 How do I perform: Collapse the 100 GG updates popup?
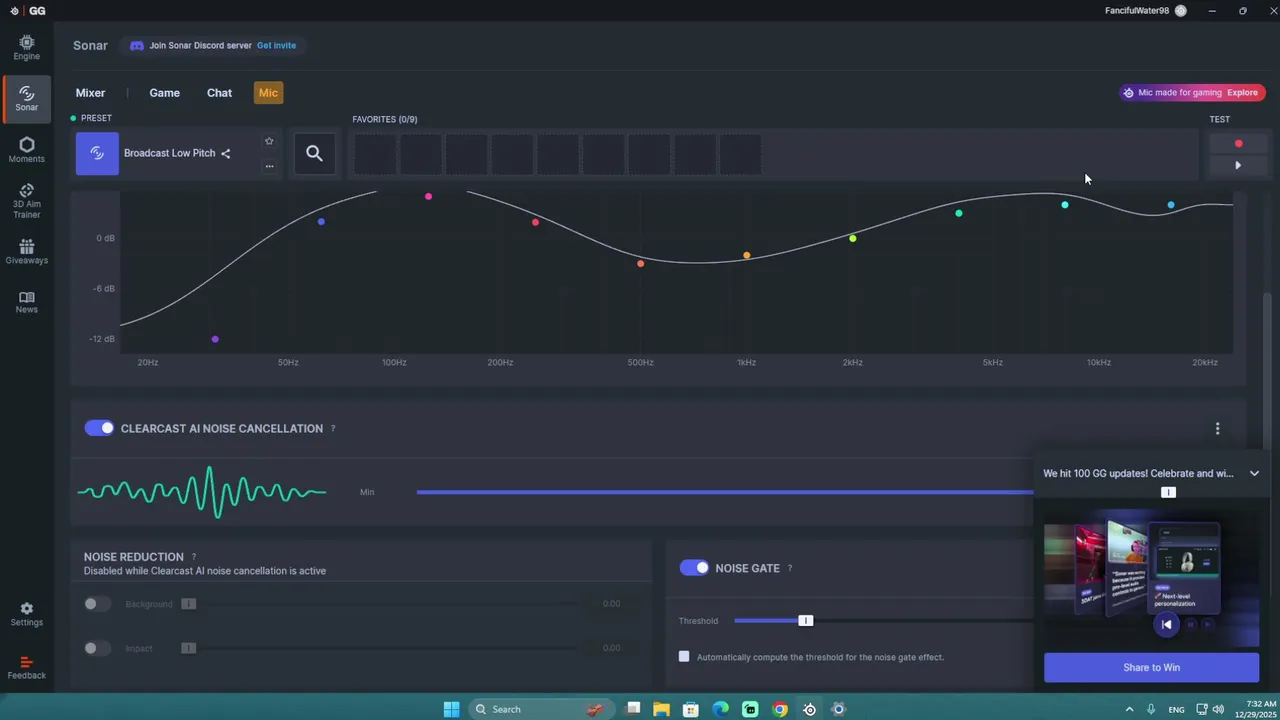(1254, 473)
